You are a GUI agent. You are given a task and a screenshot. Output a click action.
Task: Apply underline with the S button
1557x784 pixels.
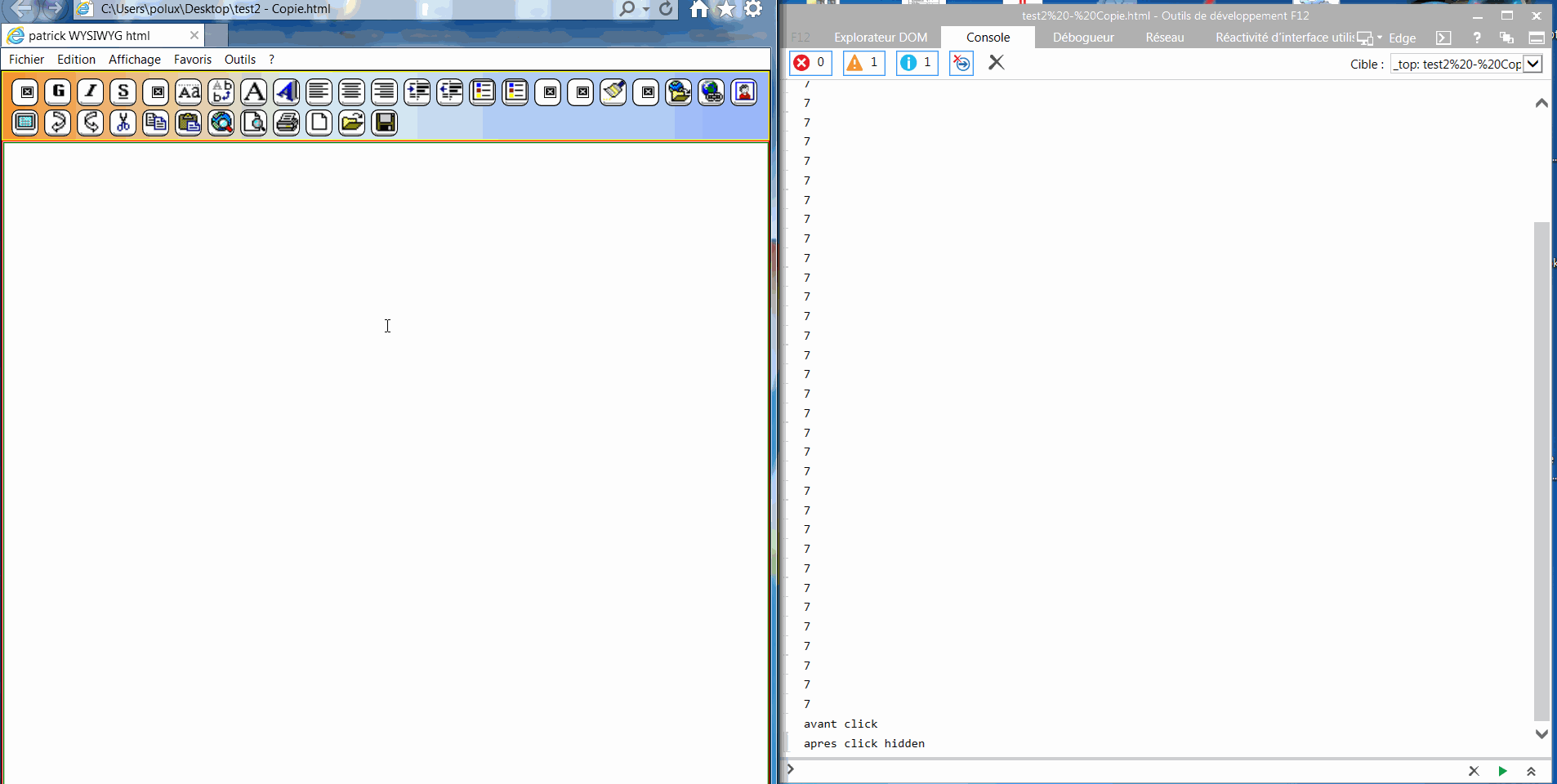coord(123,92)
